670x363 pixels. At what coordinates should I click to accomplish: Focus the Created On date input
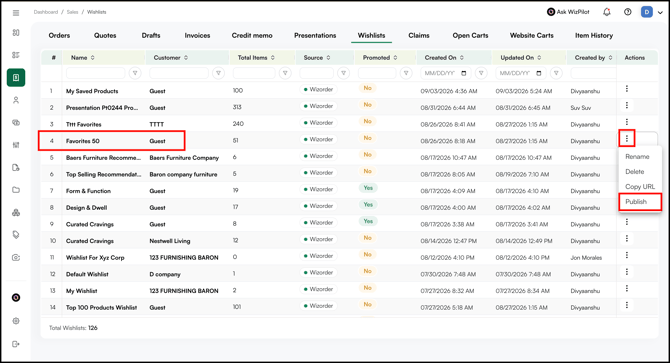tap(446, 73)
